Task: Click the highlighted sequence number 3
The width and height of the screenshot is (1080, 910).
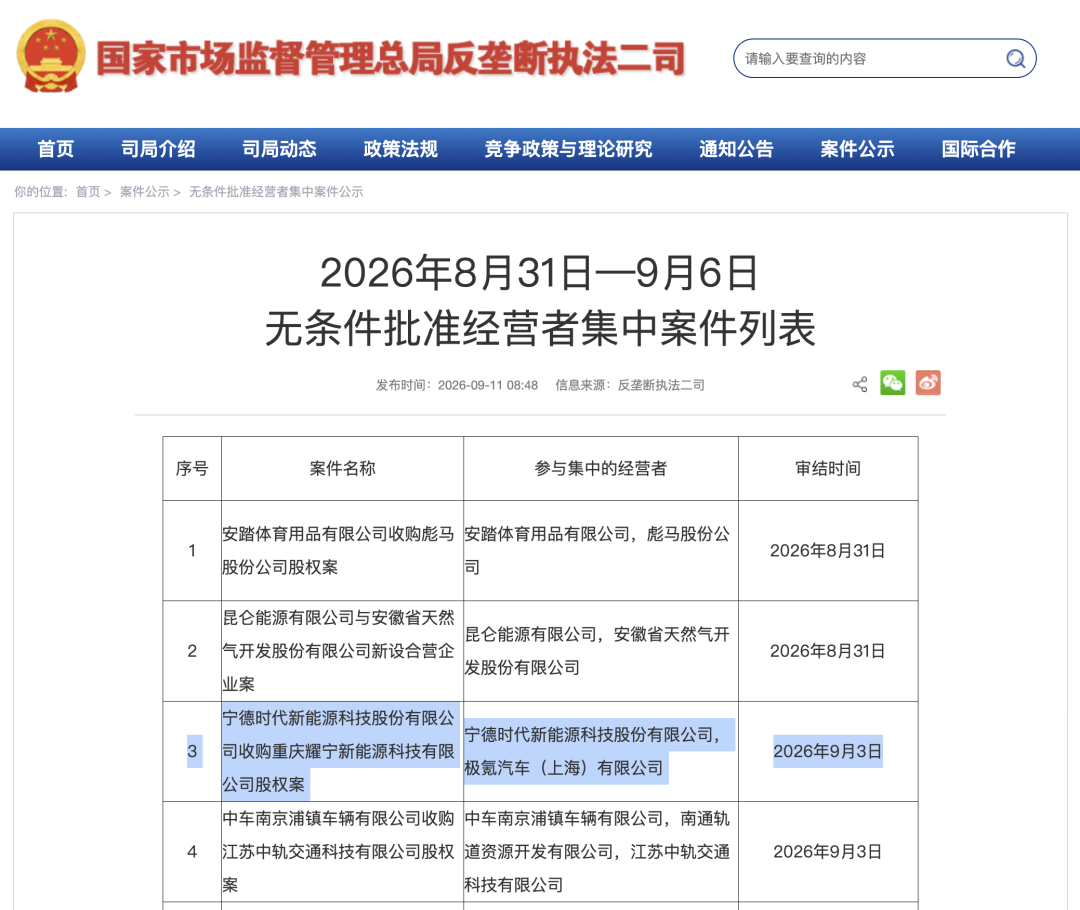Action: (x=192, y=751)
